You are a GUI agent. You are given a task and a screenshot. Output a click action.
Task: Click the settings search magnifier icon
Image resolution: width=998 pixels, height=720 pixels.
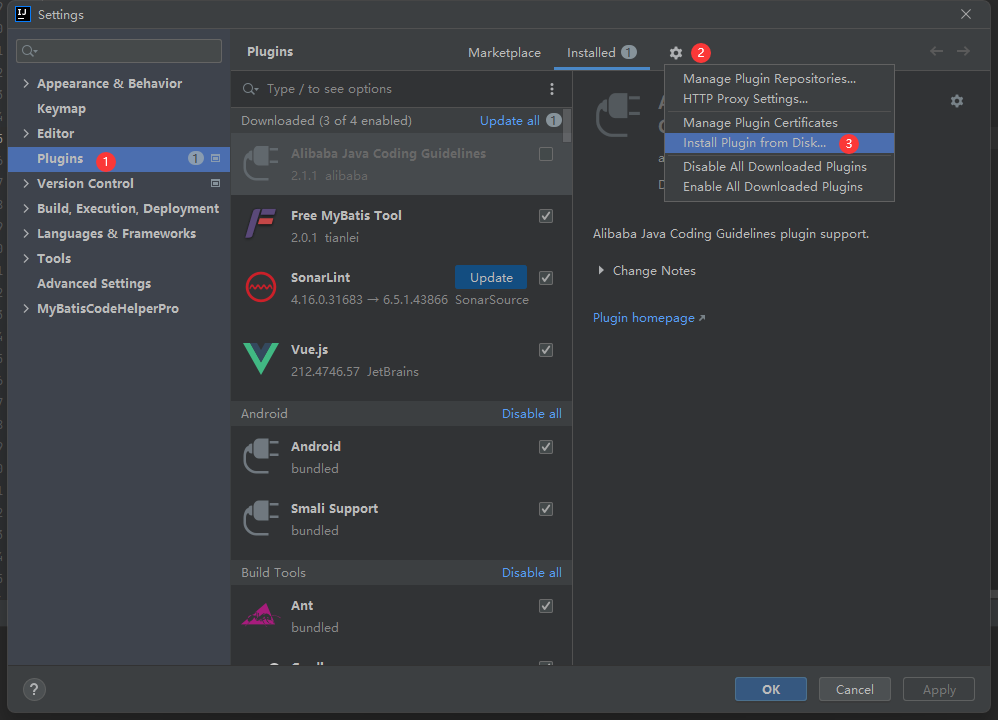coord(29,51)
